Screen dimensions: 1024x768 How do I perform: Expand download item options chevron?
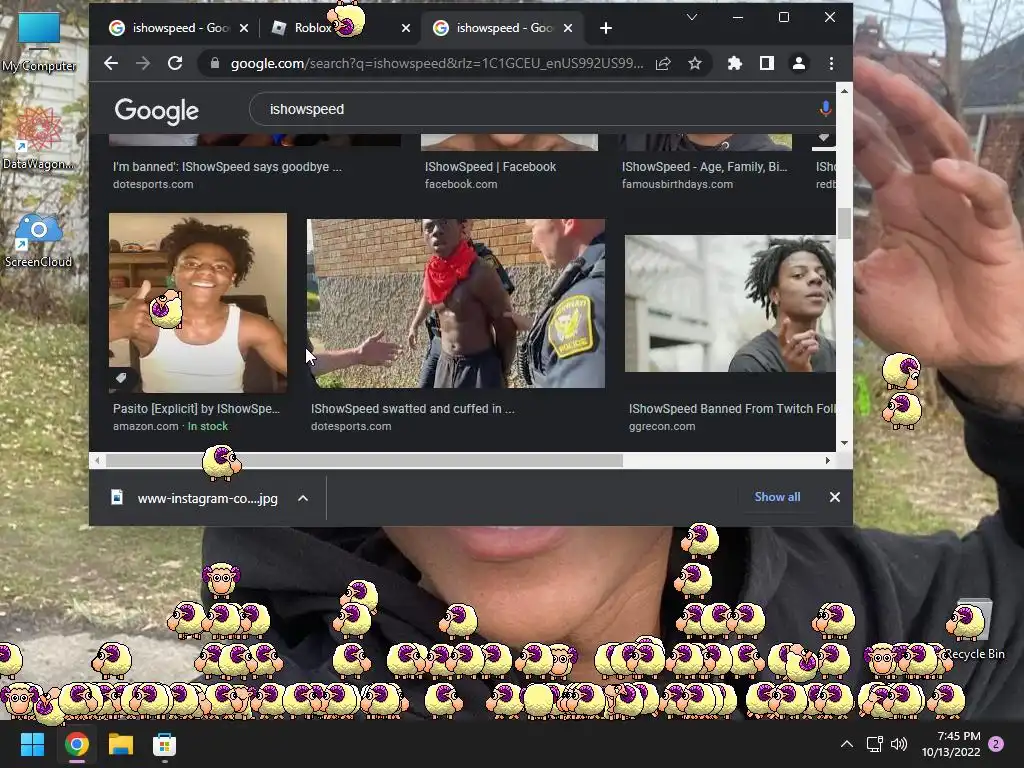click(302, 498)
